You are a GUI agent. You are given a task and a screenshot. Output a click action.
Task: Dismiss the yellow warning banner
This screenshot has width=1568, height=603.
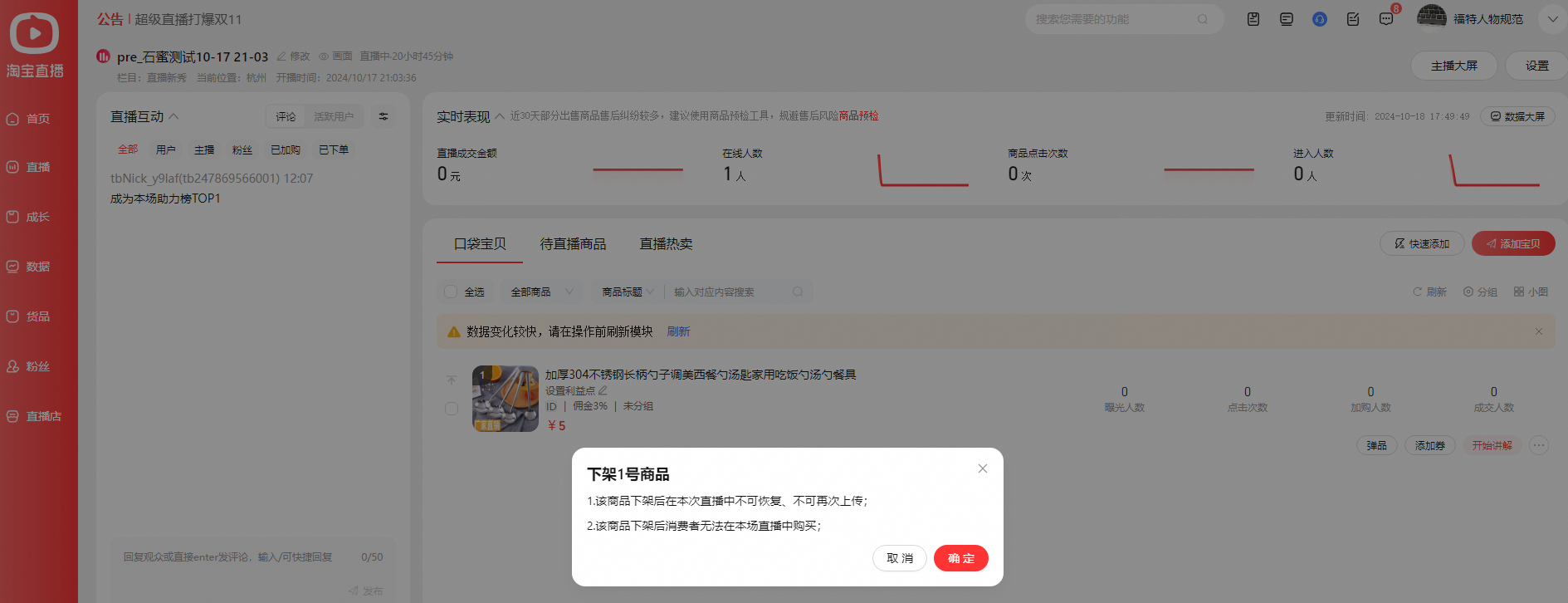(x=1539, y=331)
